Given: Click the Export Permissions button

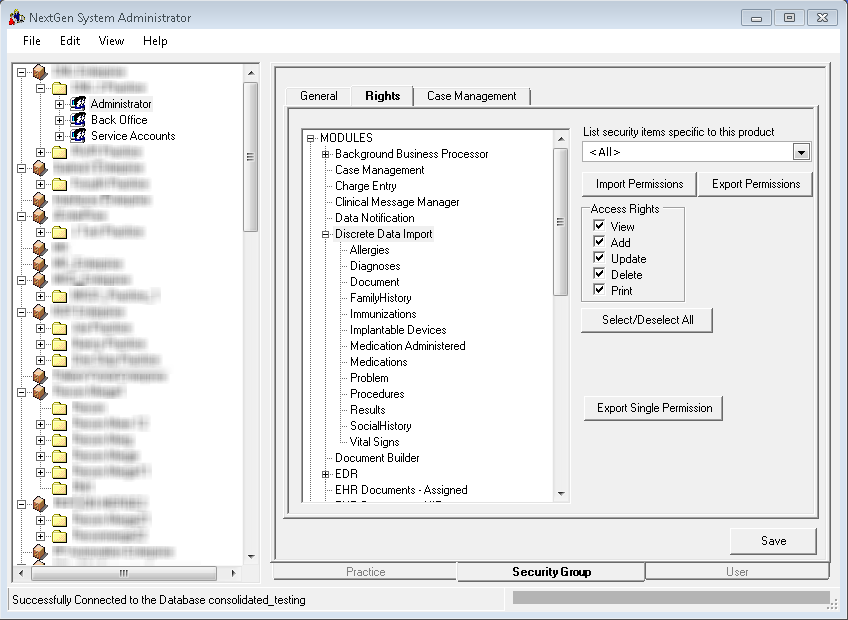Looking at the screenshot, I should [756, 184].
